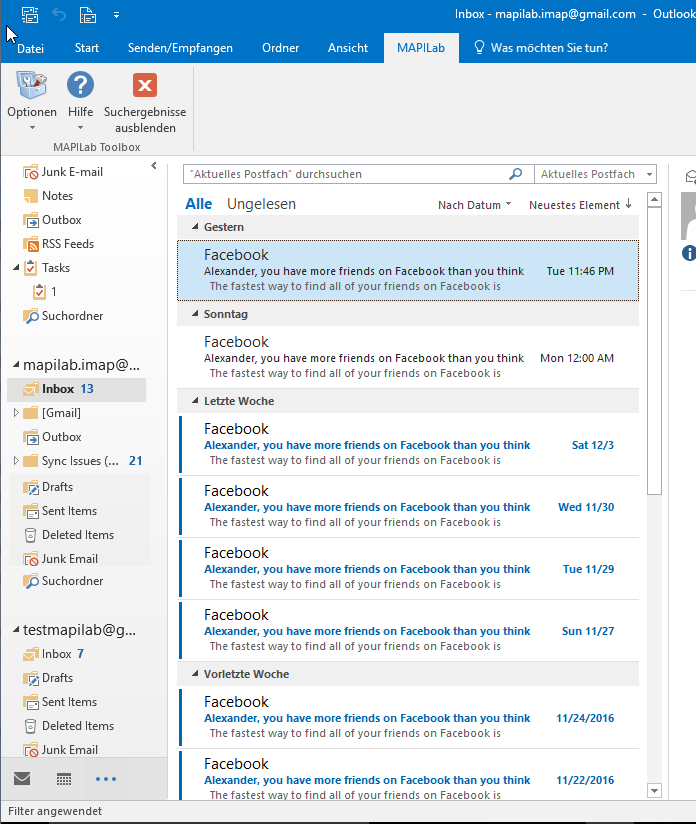Toggle Neuestes Element sort order
The image size is (696, 824).
580,205
